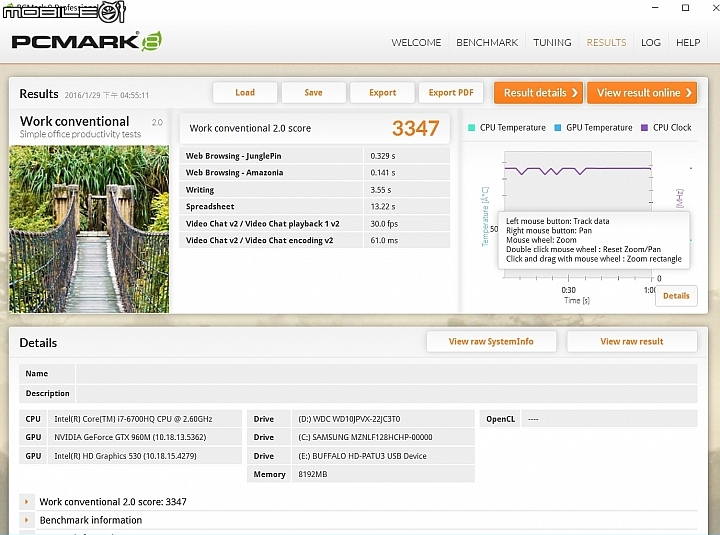
Task: Click the Export button
Action: (382, 93)
